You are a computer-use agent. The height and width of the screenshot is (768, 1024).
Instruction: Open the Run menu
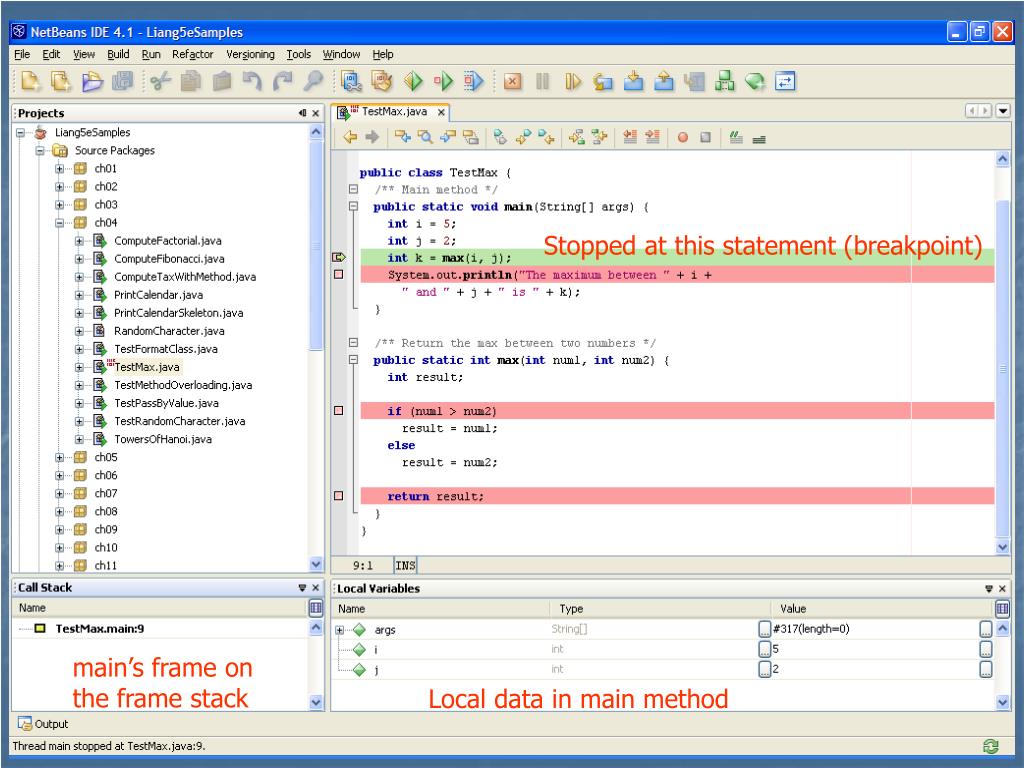[151, 54]
